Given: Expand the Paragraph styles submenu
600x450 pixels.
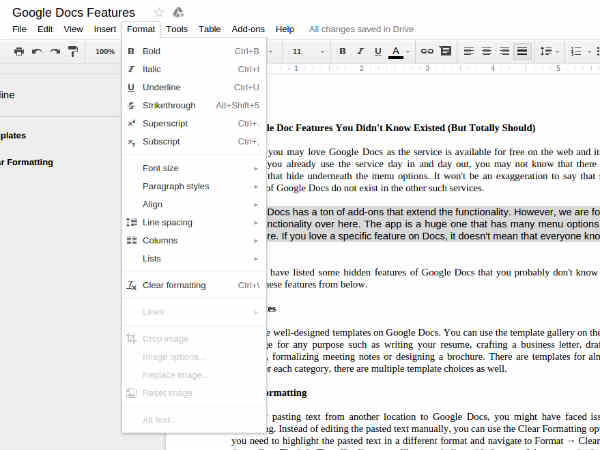Looking at the screenshot, I should pos(175,186).
